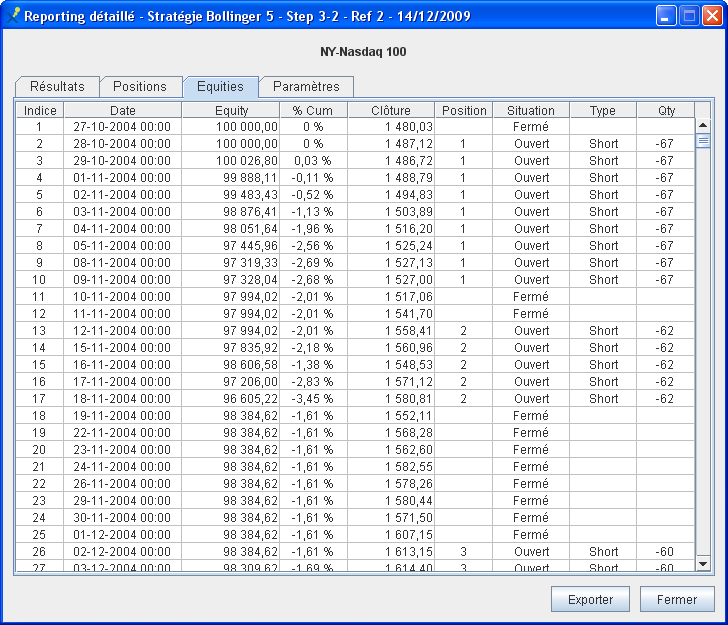Viewport: 728px width, 625px height.
Task: Maximize the reporting window
Action: click(689, 16)
